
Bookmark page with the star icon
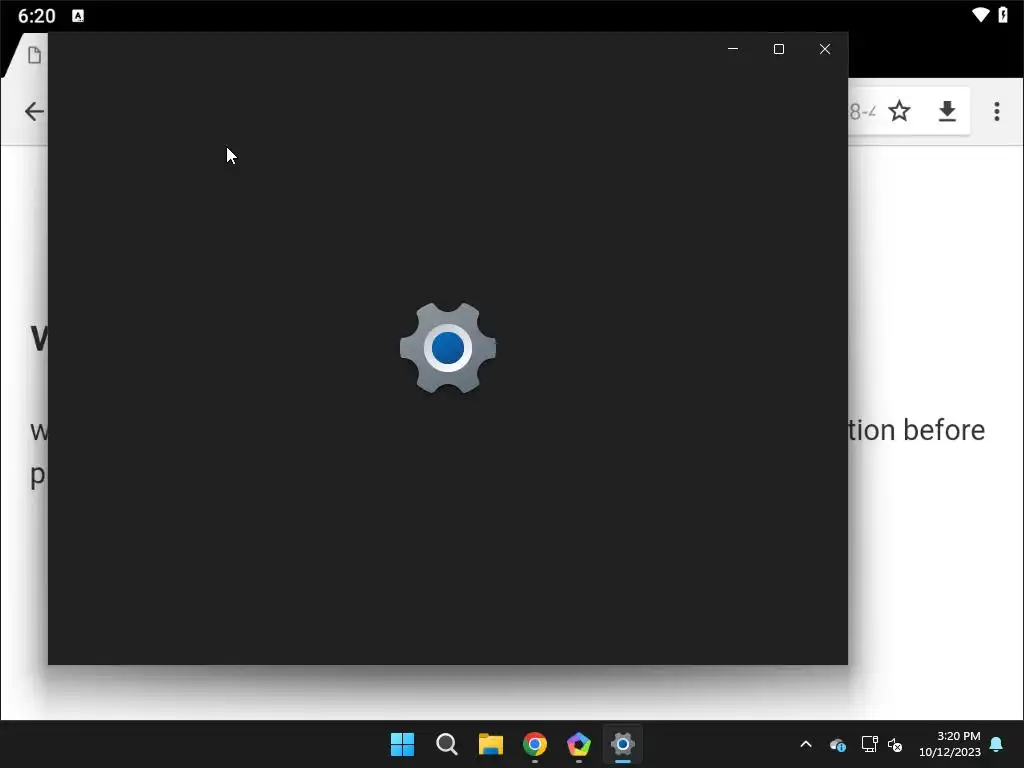click(x=899, y=111)
